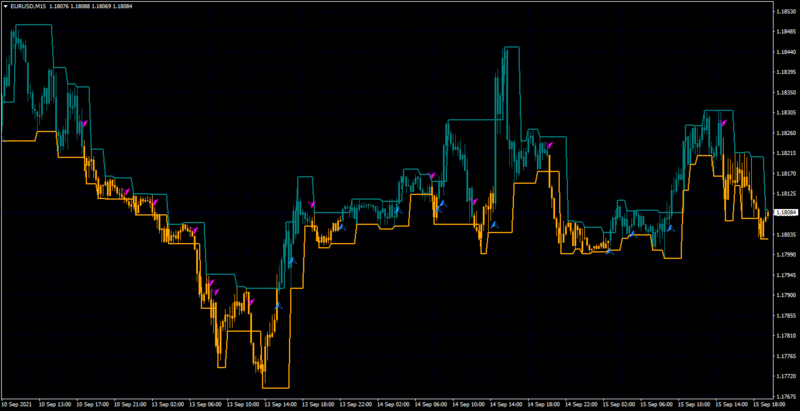The width and height of the screenshot is (800, 411).
Task: Click the 13 Sep 22:00 time label
Action: pyautogui.click(x=357, y=404)
